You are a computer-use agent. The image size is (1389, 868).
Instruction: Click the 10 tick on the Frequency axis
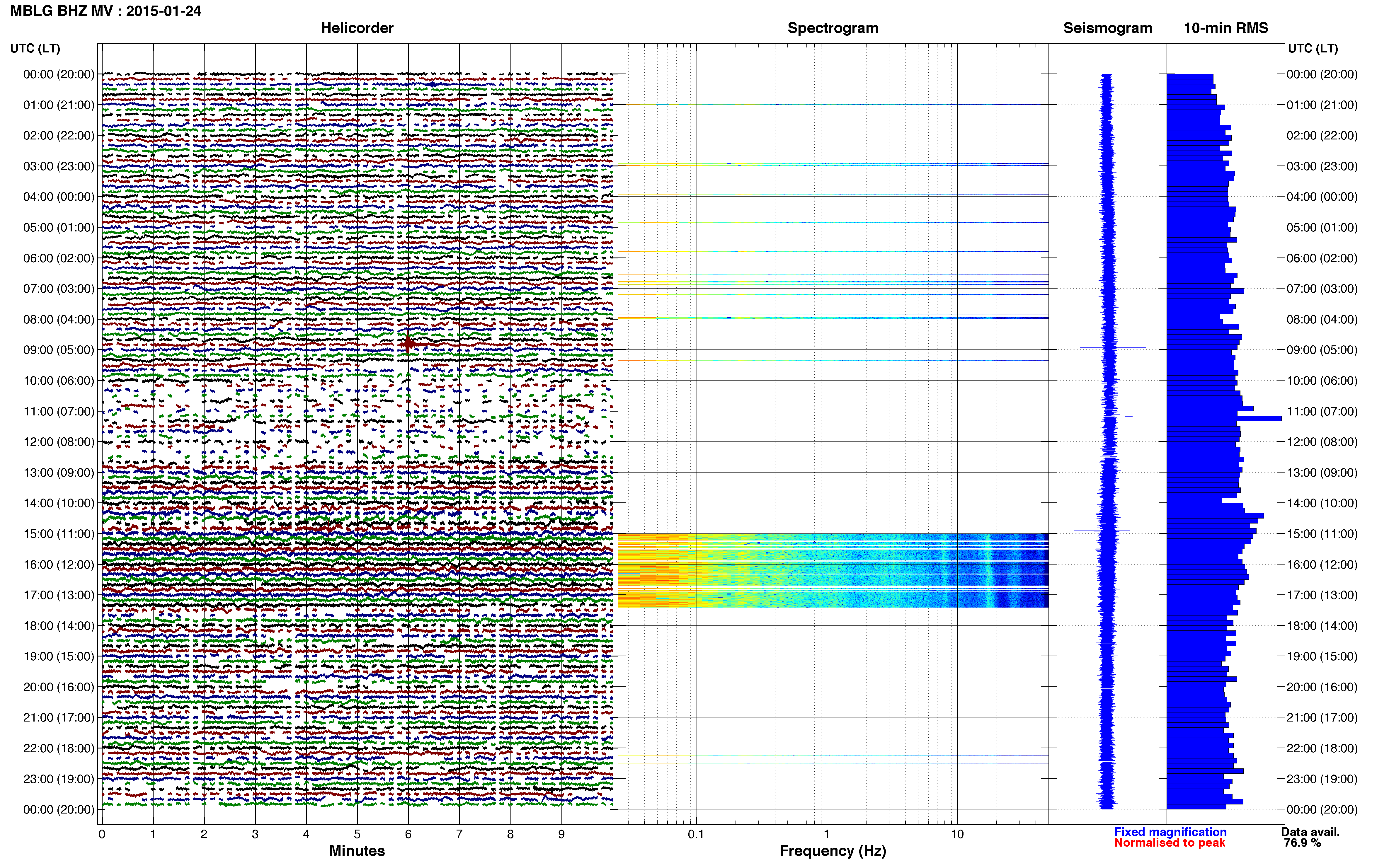957,834
